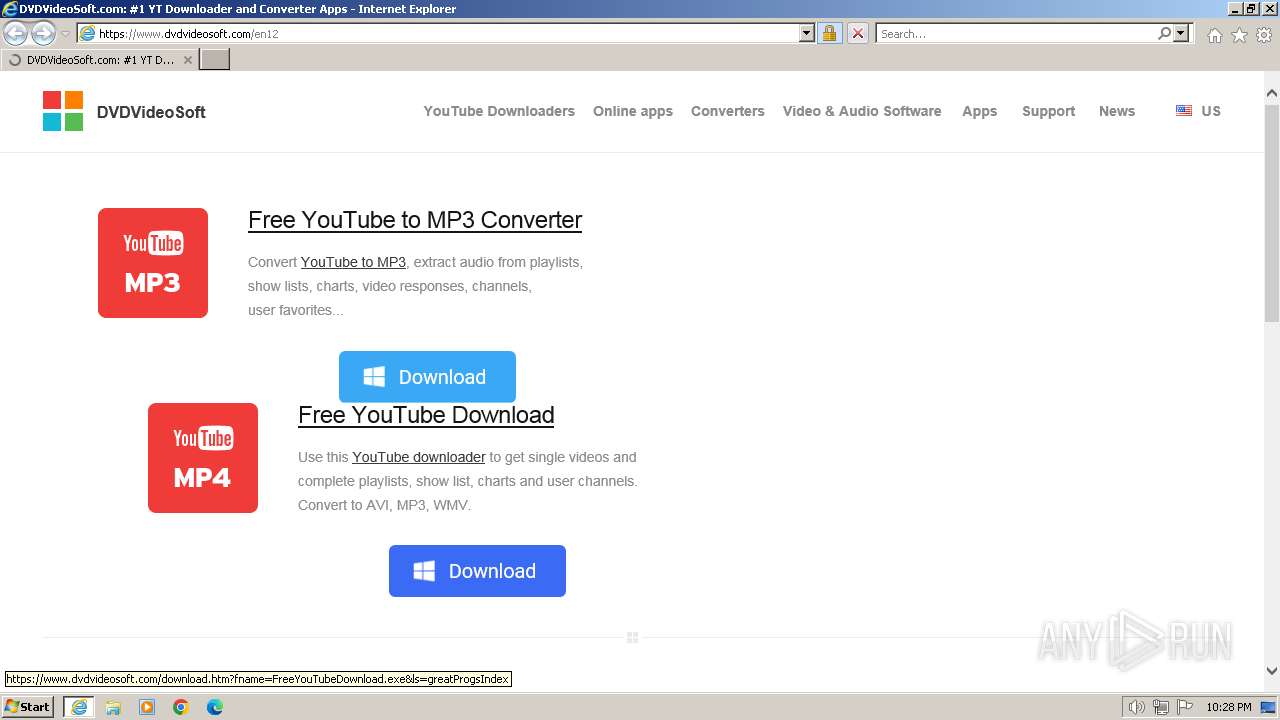Download Free YouTube to MP3 Converter
The height and width of the screenshot is (720, 1280).
click(427, 377)
